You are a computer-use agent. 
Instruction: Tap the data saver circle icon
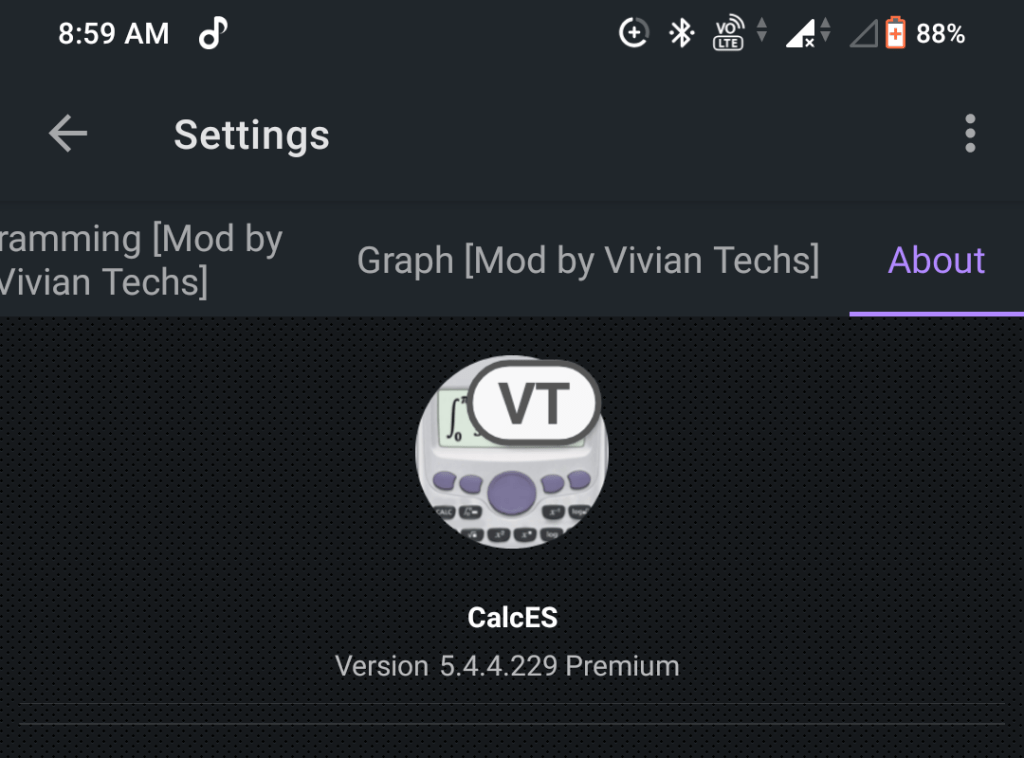(634, 34)
